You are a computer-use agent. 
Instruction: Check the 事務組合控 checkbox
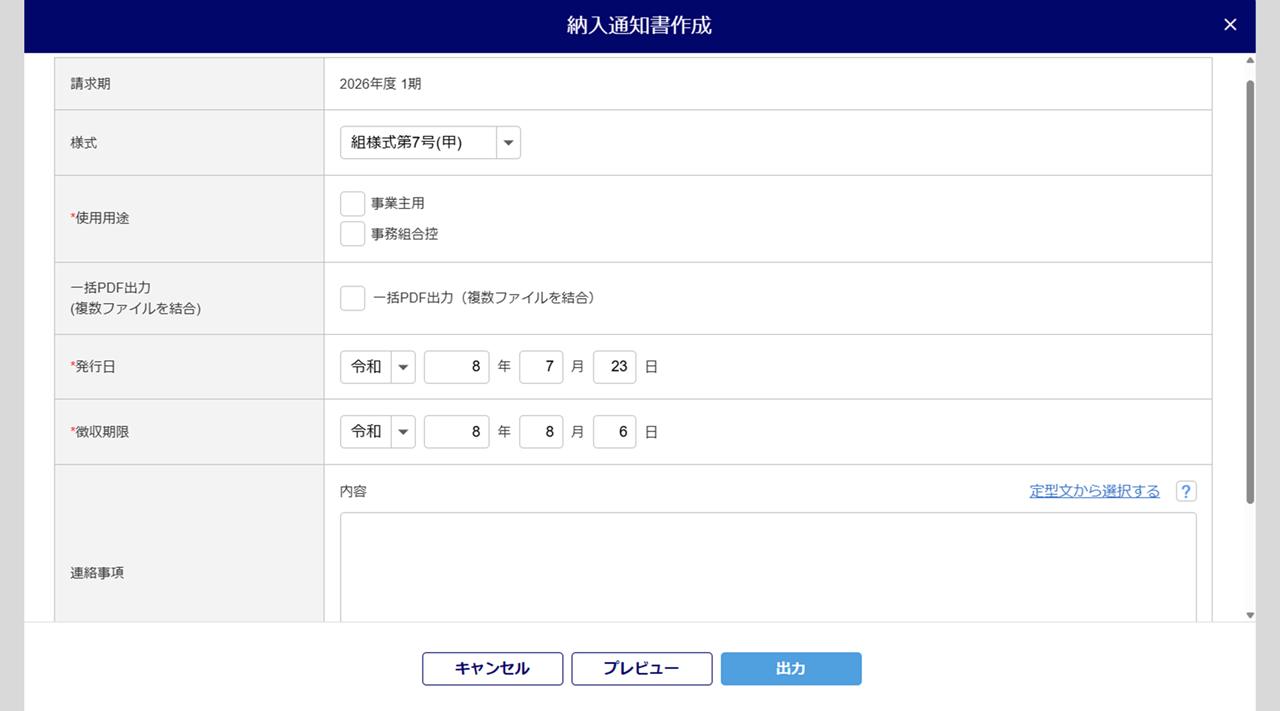click(x=352, y=234)
